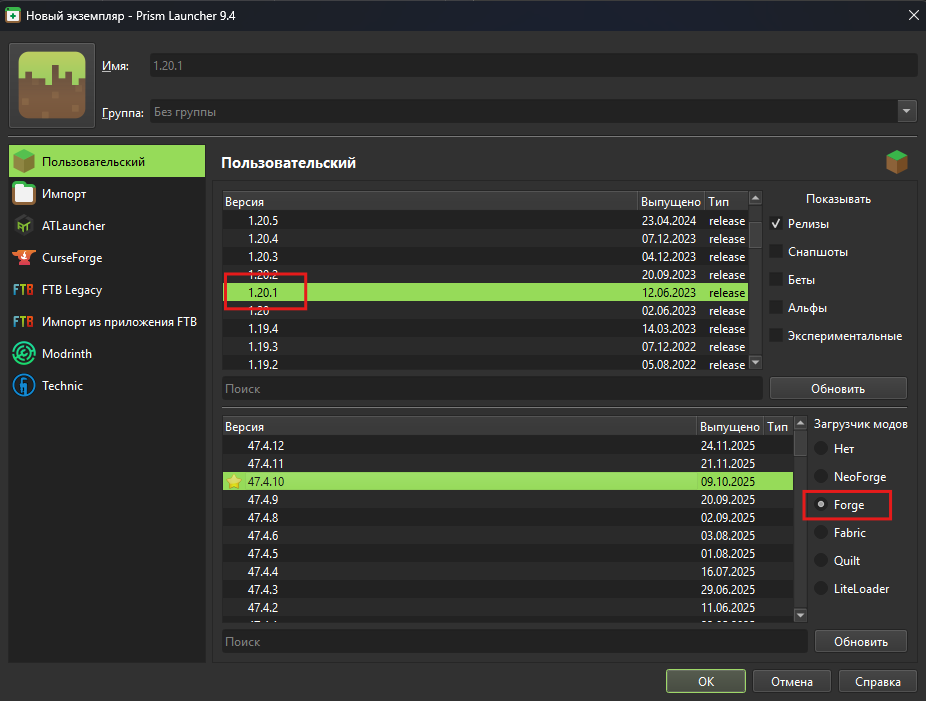Click the loader versions Поиск field
Screen dimensions: 926x701
515,641
